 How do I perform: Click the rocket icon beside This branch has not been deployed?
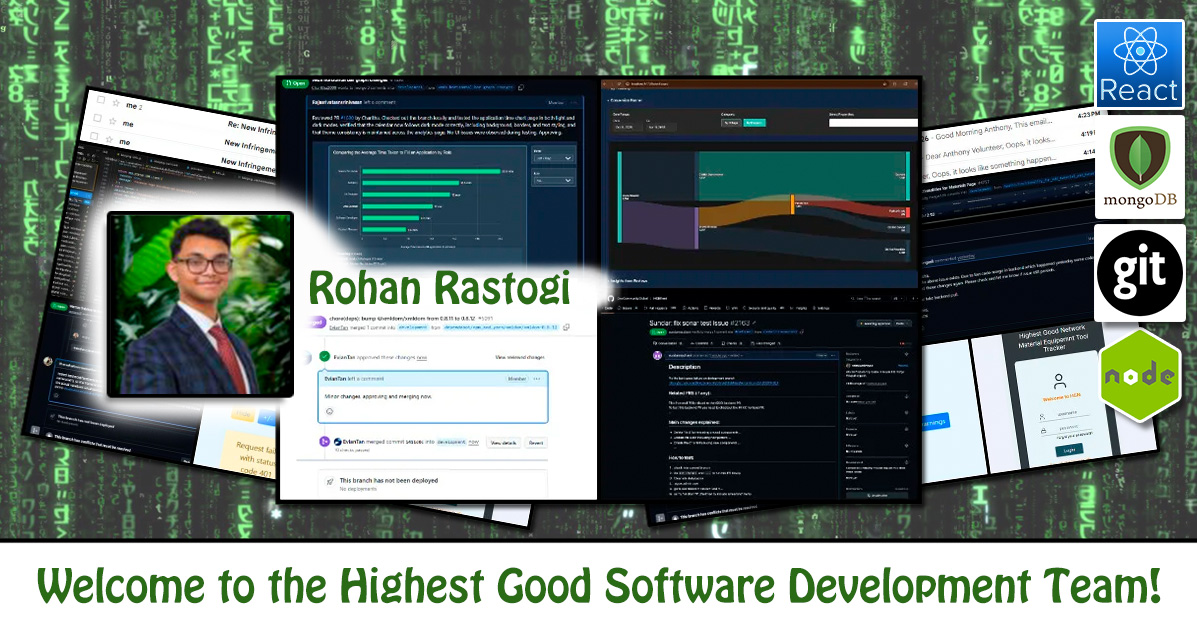(330, 482)
